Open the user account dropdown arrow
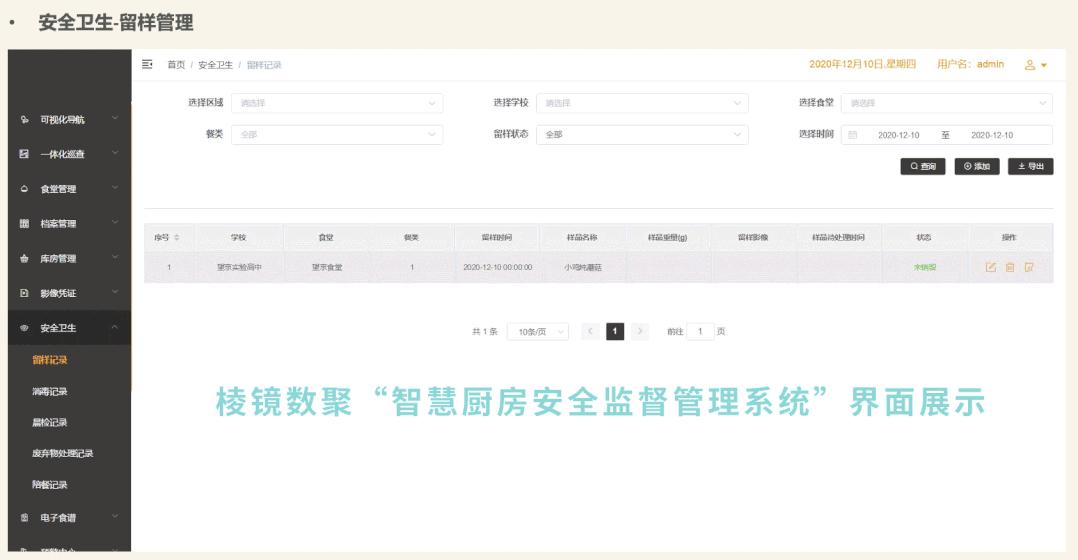The height and width of the screenshot is (560, 1078). tap(1044, 65)
